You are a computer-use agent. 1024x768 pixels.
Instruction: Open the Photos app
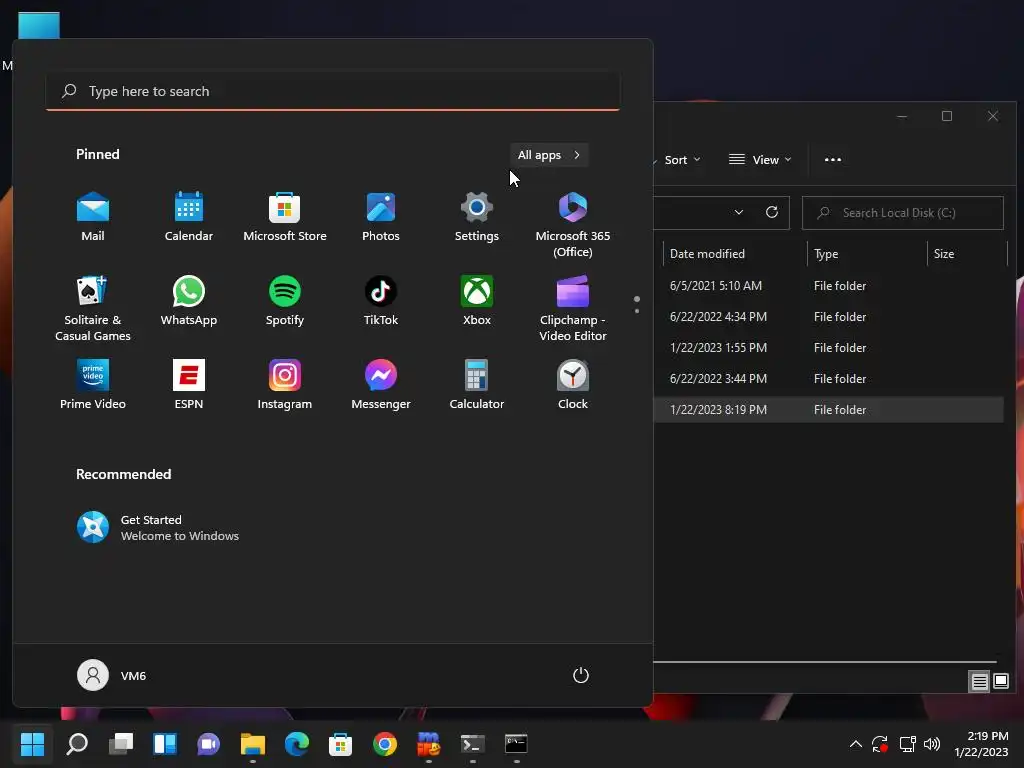click(381, 217)
